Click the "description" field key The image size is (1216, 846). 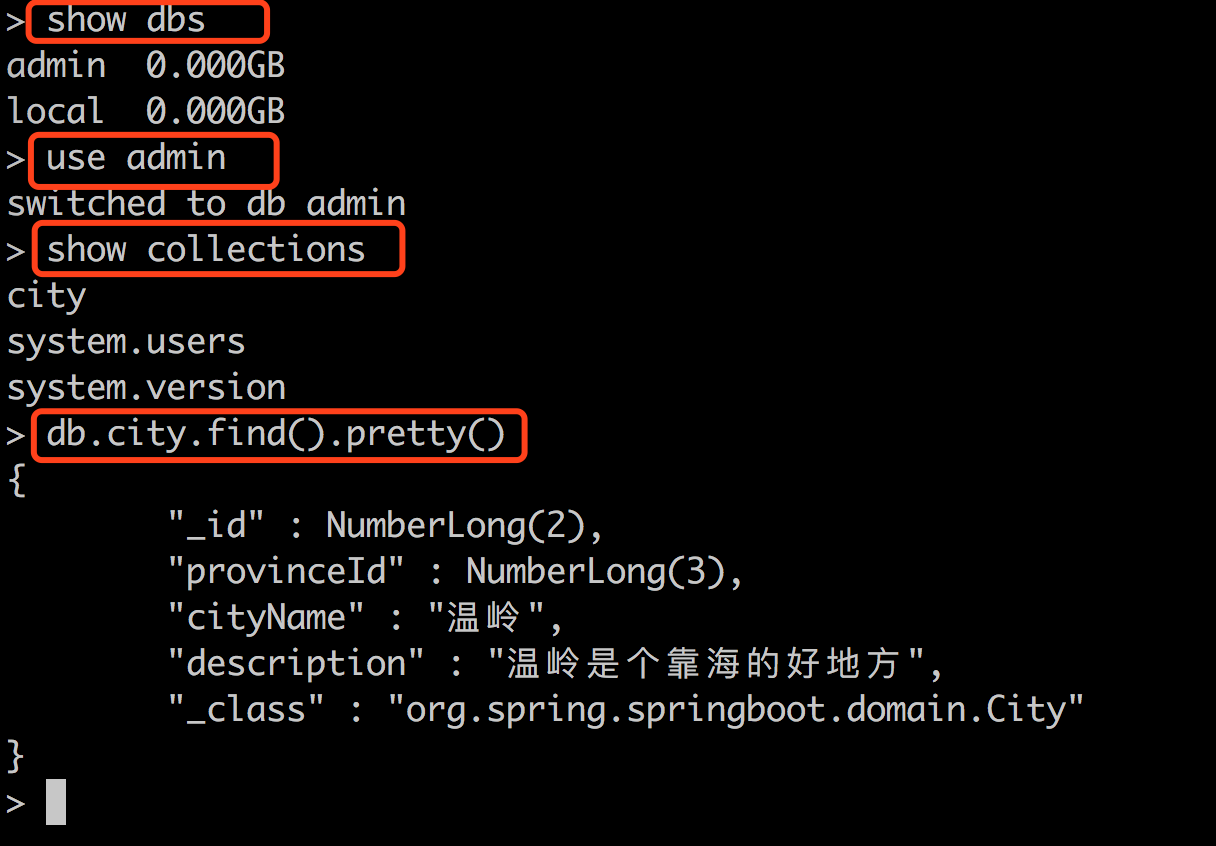click(296, 664)
